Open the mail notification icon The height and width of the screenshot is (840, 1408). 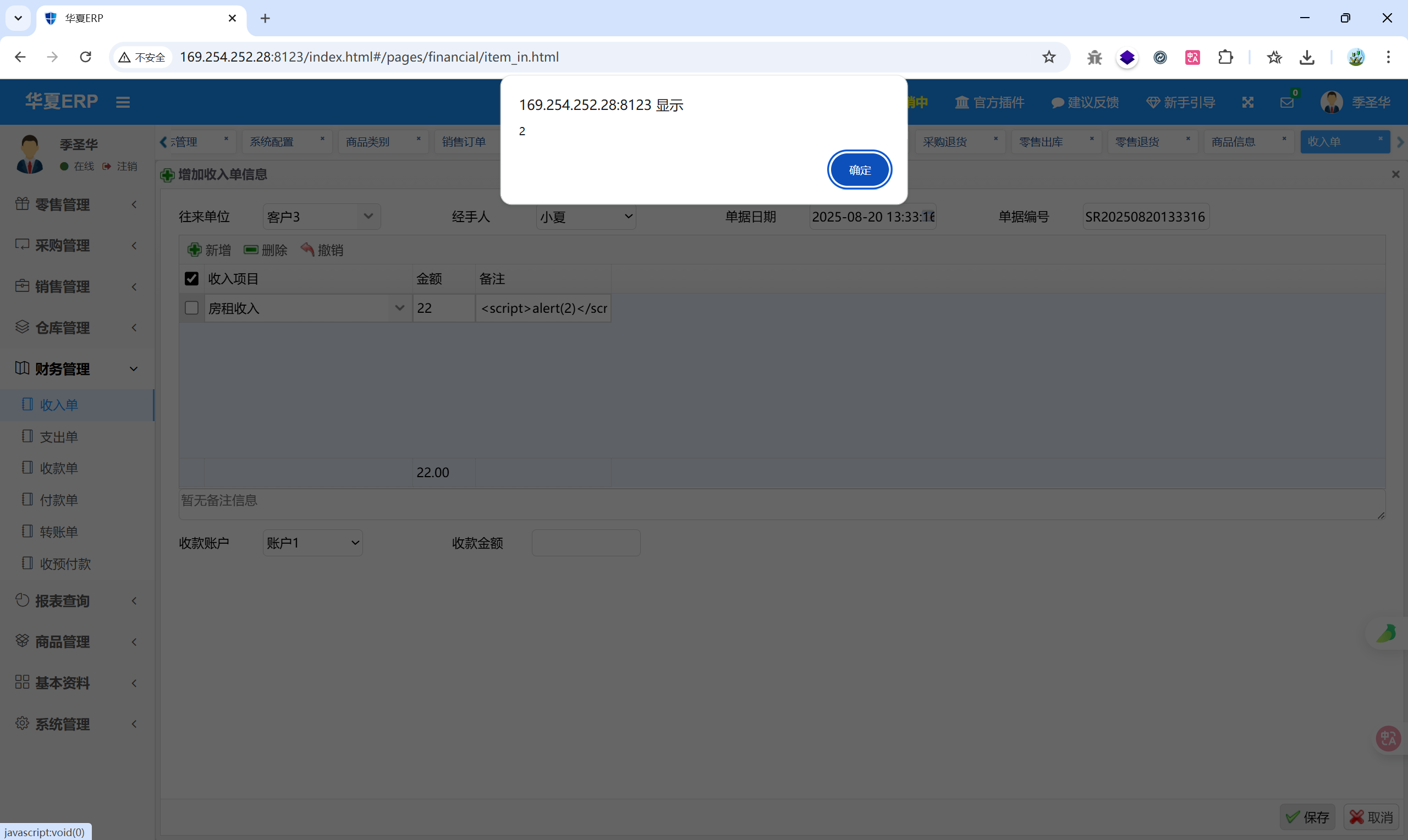1286,102
